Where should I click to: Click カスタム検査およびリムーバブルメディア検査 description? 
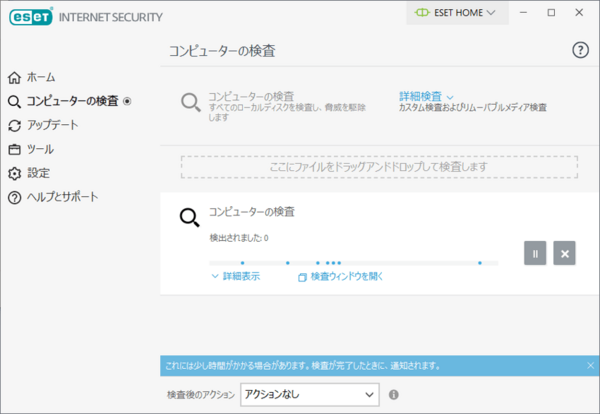(473, 108)
